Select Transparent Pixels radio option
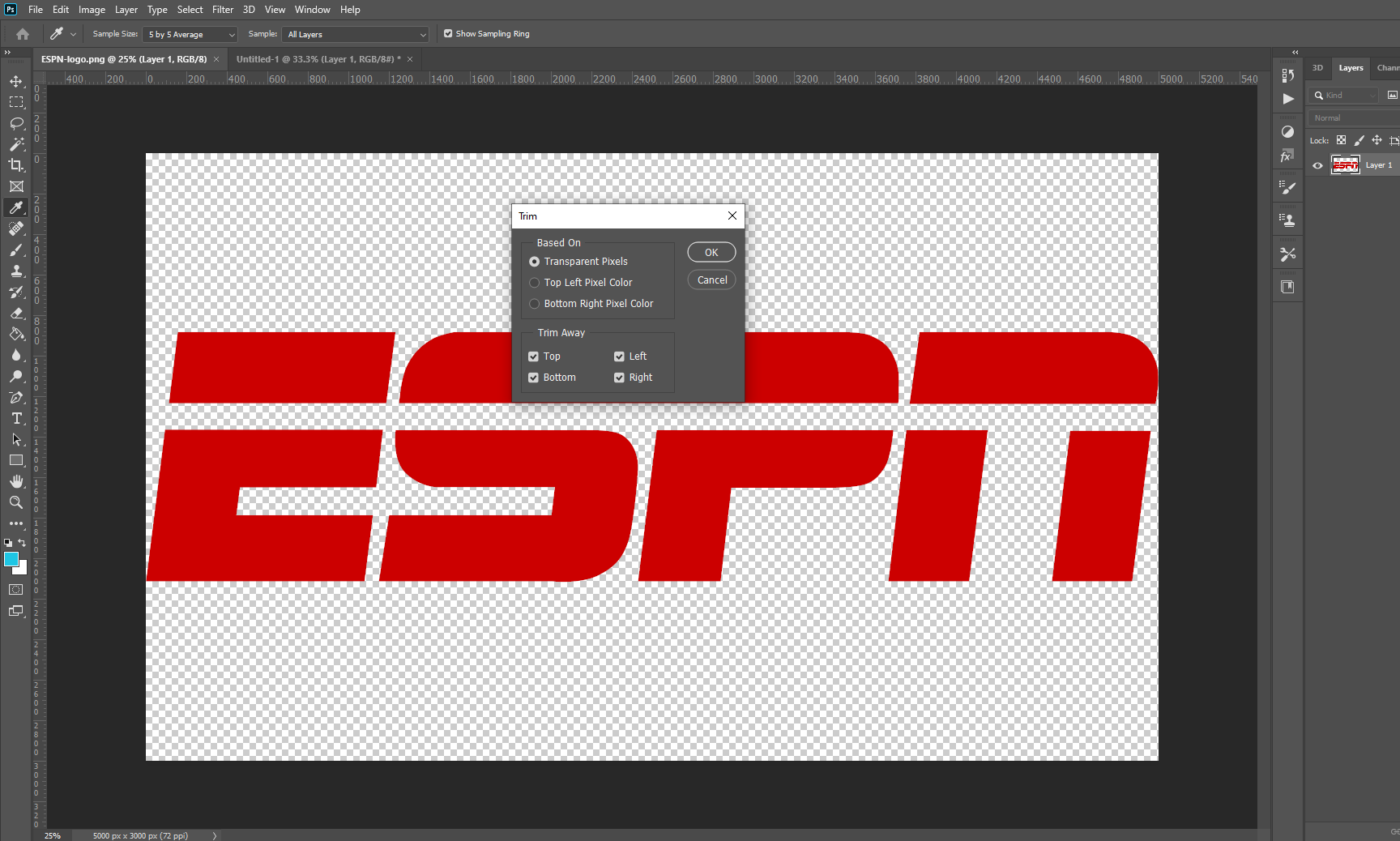1400x841 pixels. pyautogui.click(x=578, y=262)
